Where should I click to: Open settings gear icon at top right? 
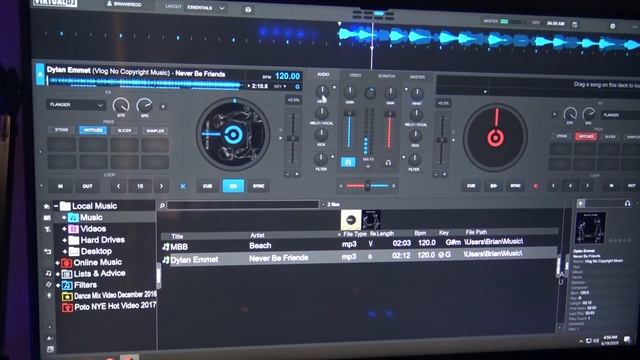tap(613, 26)
